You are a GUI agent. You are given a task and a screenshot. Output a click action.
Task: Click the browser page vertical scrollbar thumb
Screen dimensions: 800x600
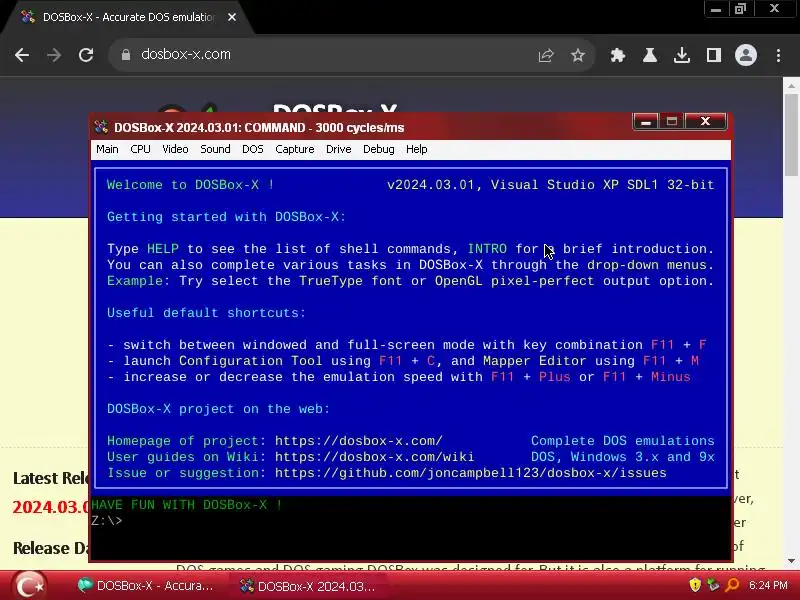[x=791, y=134]
